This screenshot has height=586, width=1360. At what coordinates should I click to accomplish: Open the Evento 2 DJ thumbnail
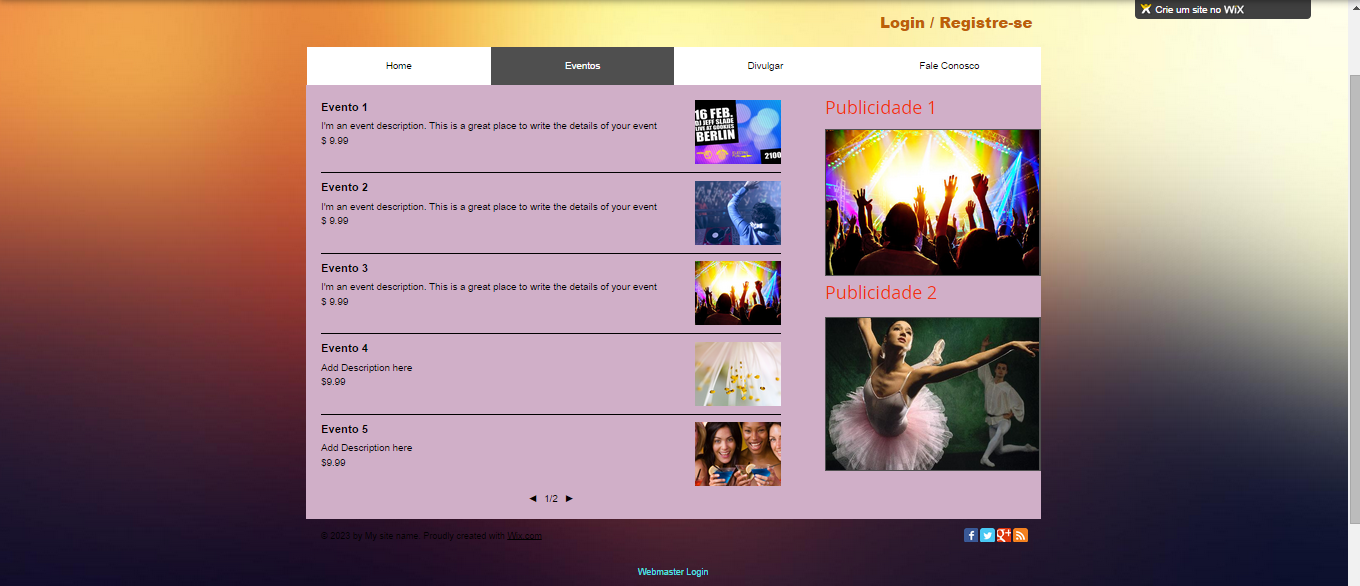pos(738,213)
